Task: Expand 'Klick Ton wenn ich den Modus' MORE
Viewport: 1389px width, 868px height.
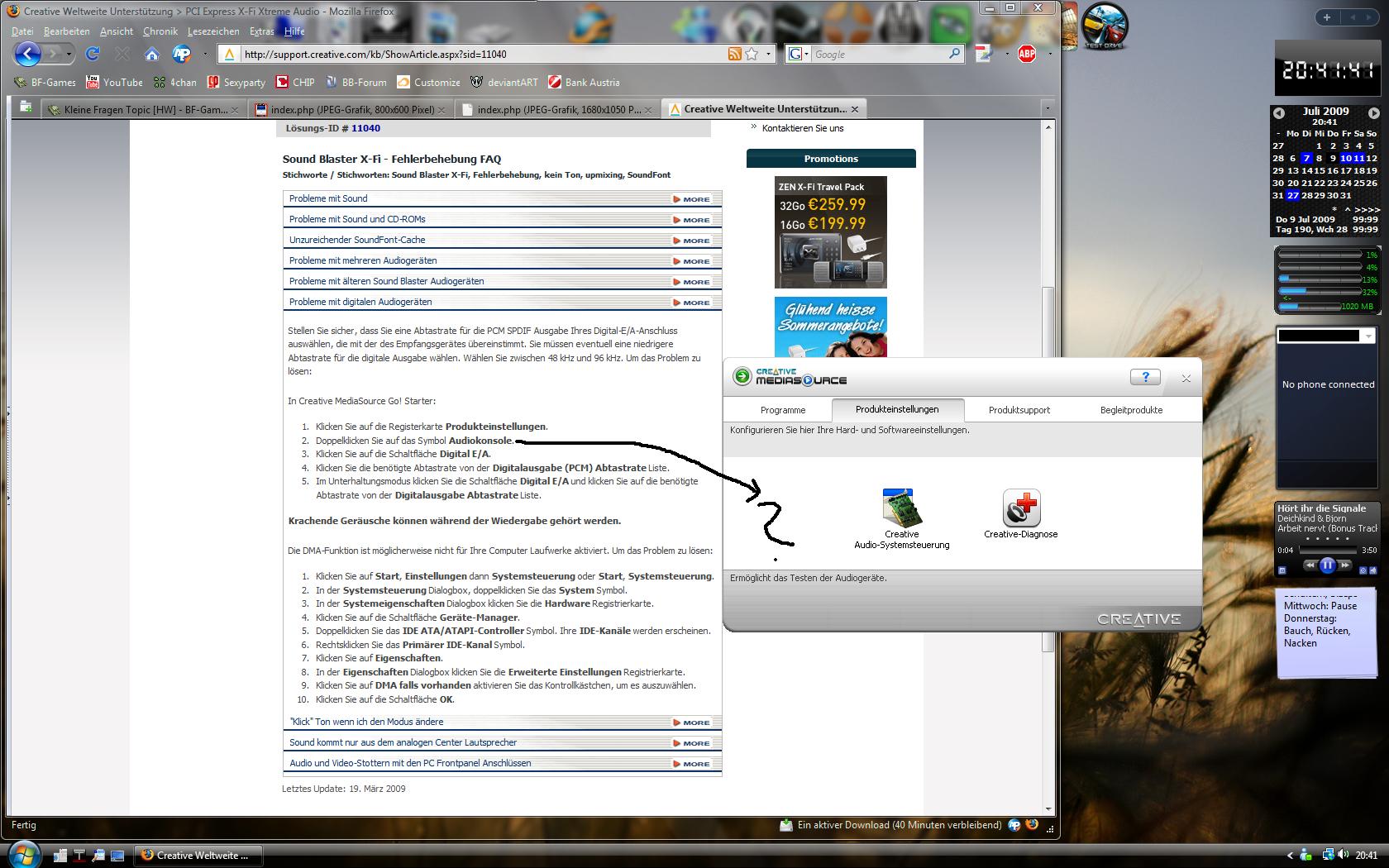Action: [691, 723]
